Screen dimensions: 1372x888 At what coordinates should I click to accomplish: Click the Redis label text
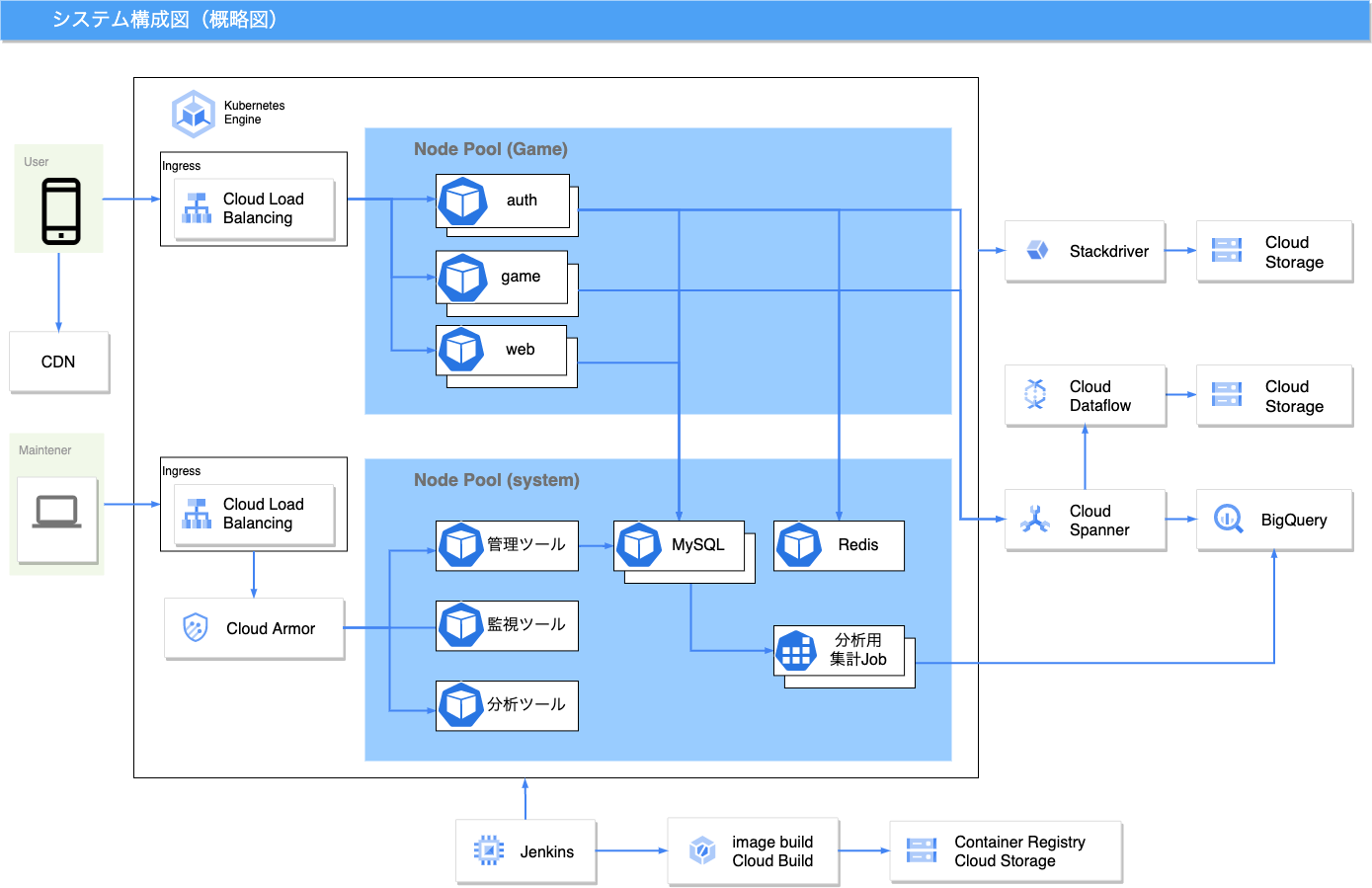point(858,545)
